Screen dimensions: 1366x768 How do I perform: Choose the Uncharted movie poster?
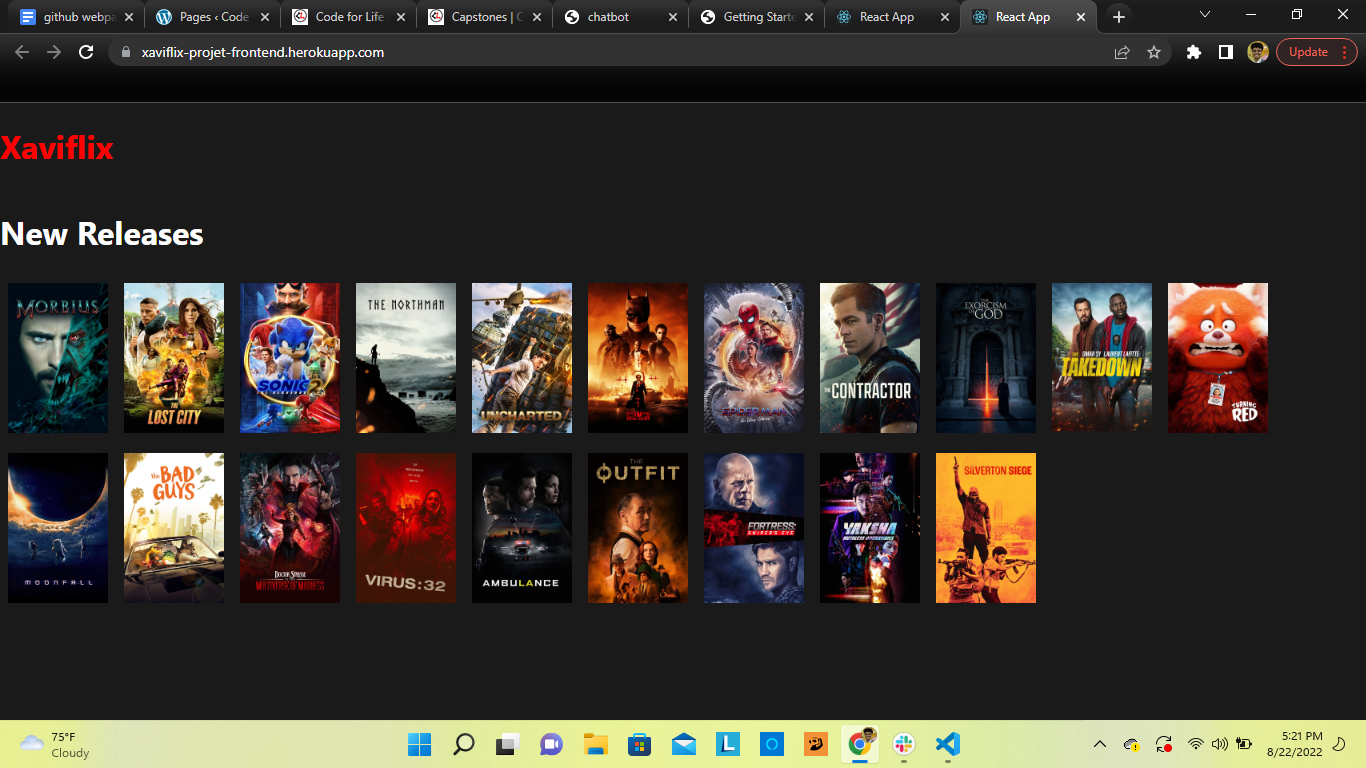tap(522, 358)
